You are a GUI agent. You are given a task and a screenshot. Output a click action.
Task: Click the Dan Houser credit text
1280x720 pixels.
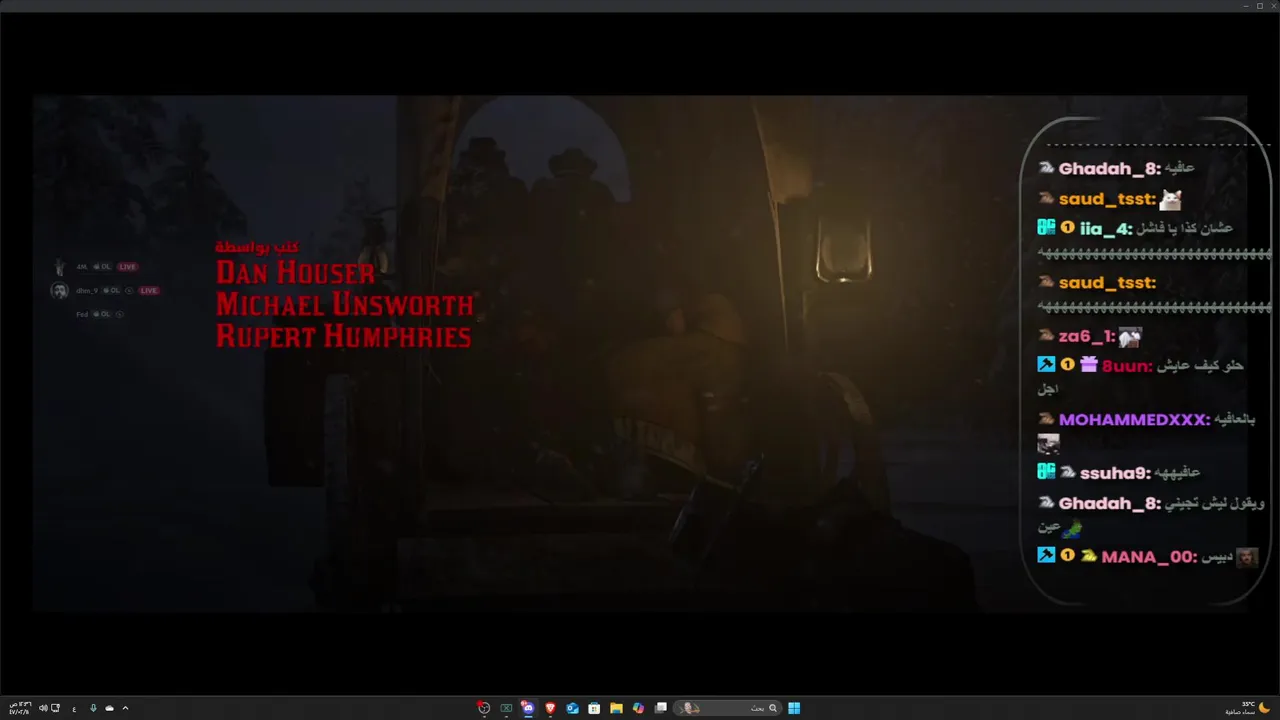295,272
